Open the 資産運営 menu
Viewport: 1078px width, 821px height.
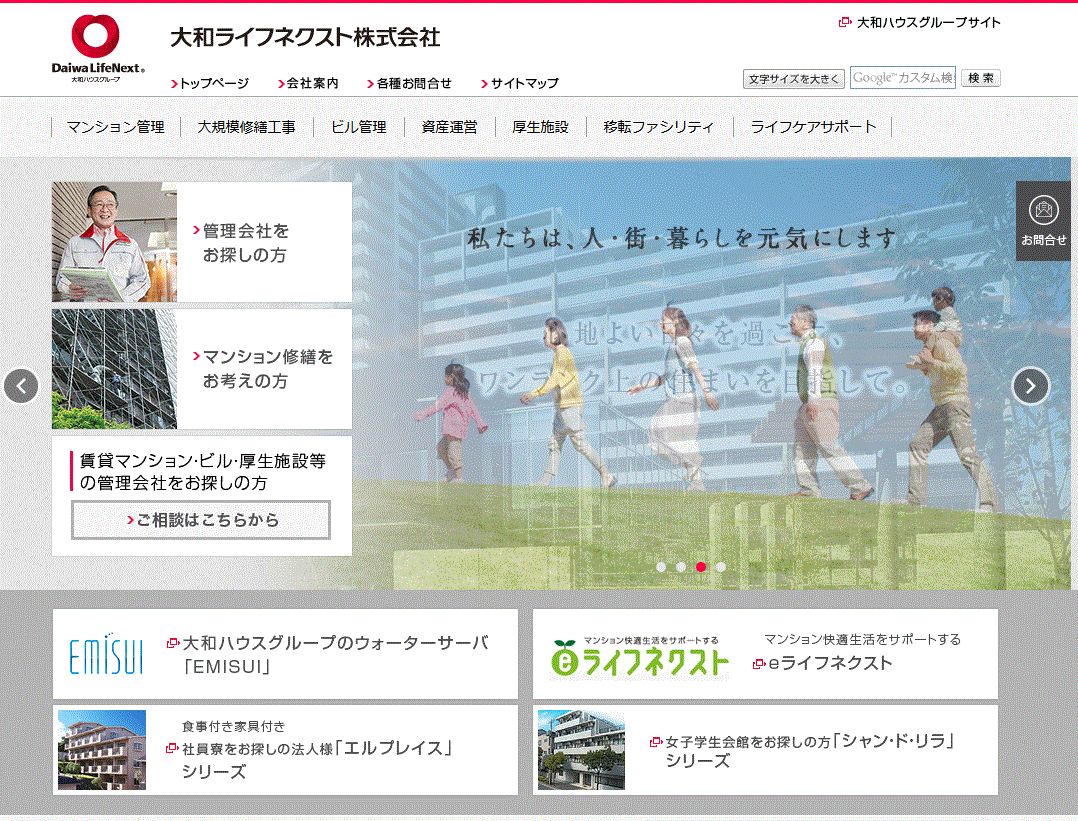(449, 127)
